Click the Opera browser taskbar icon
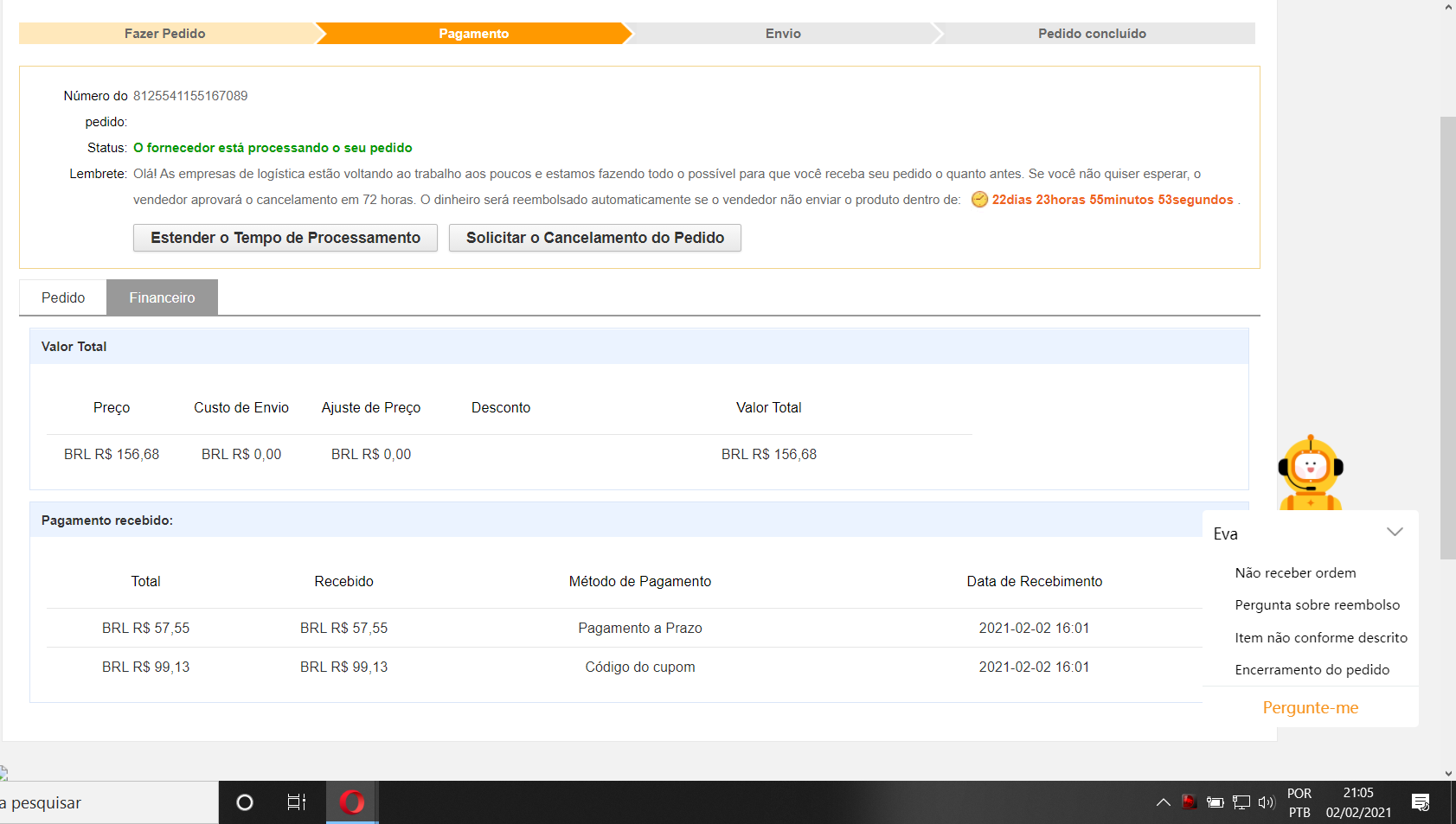The image size is (1456, 824). [352, 802]
